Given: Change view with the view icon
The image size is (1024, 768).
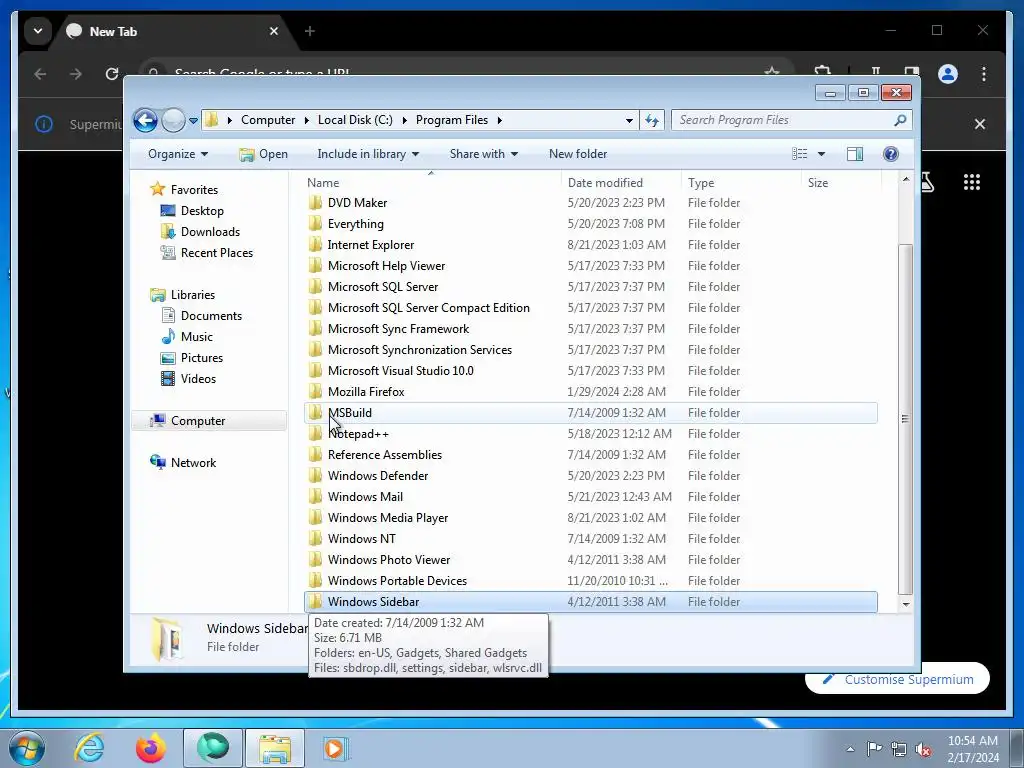Looking at the screenshot, I should click(x=799, y=154).
